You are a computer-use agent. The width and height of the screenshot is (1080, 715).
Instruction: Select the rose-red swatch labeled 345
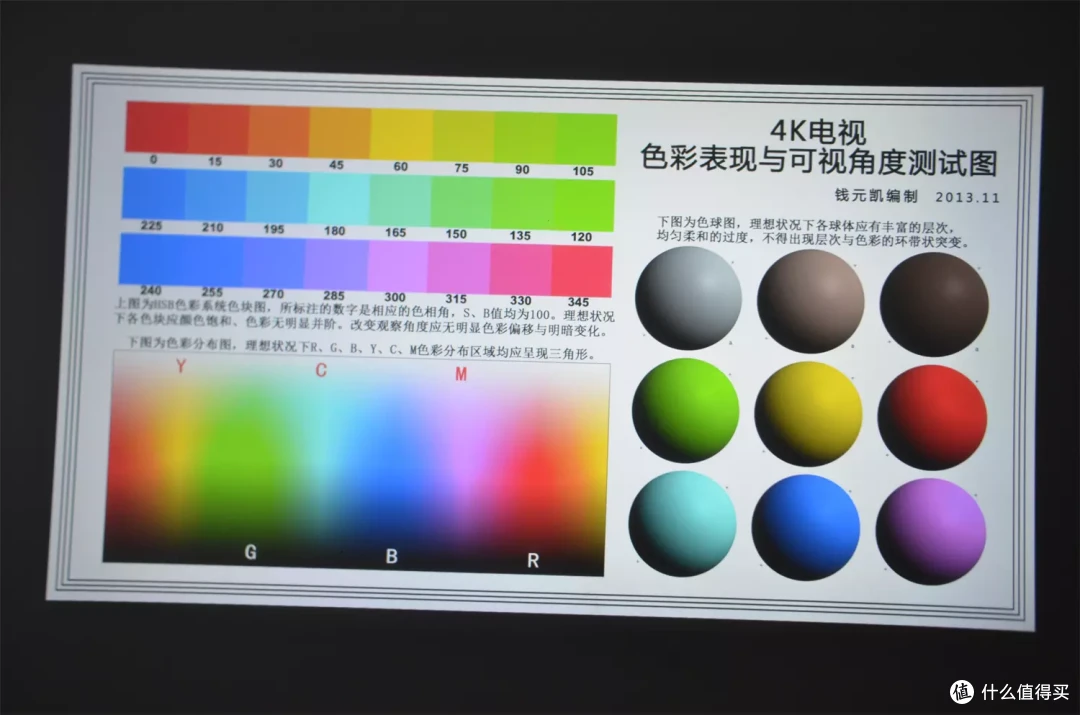click(x=582, y=272)
